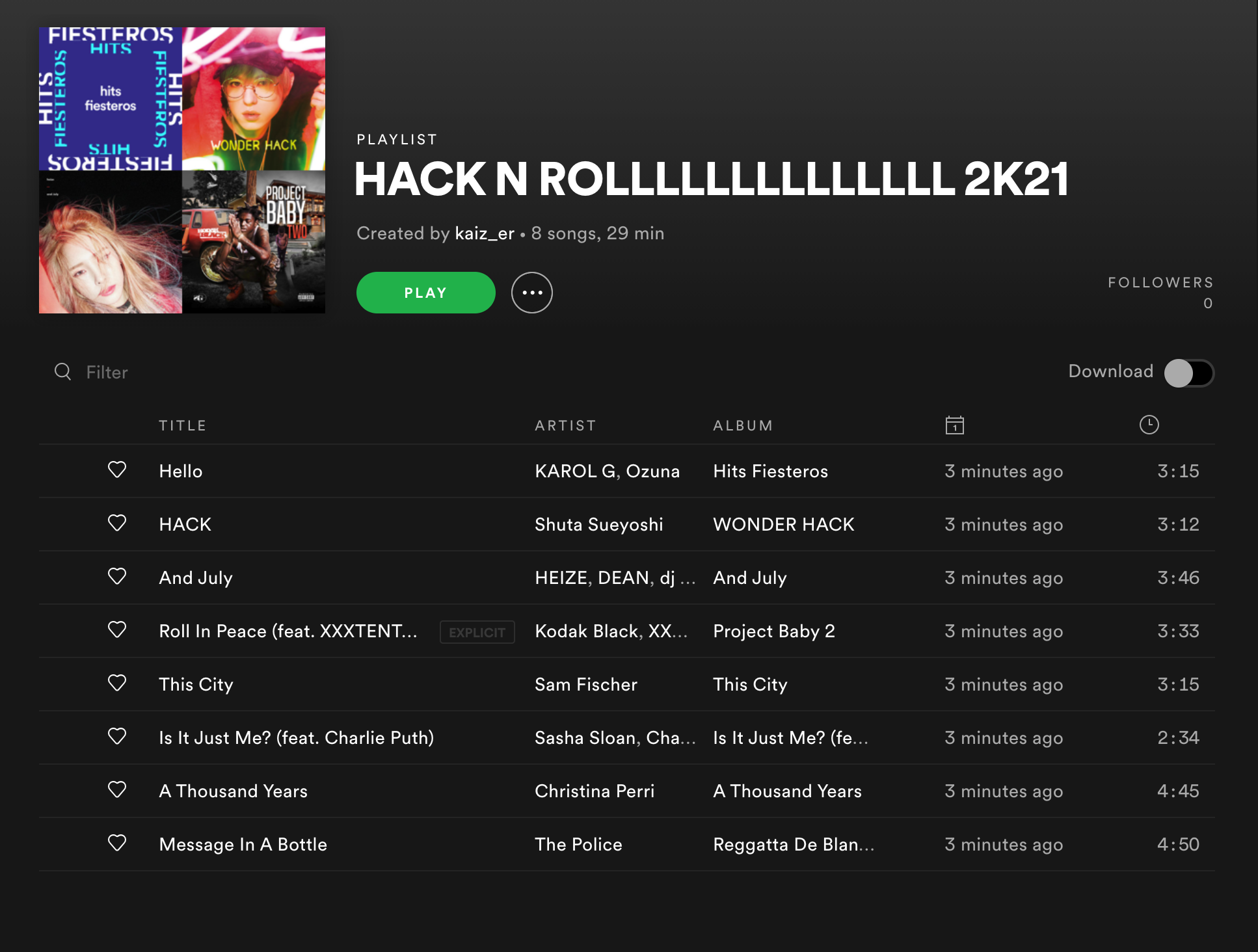Favorite And July using its heart icon

coord(117,576)
